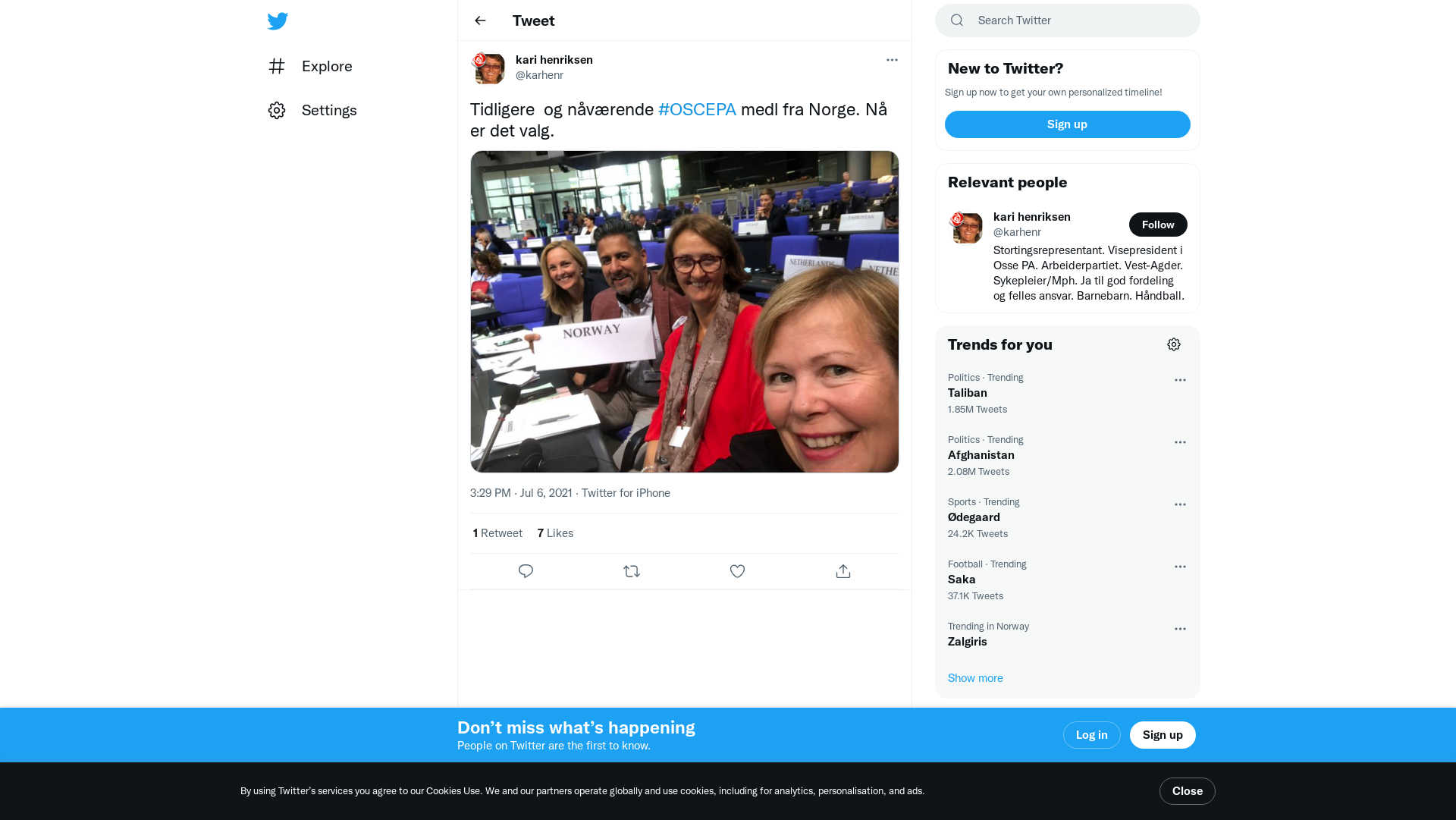Click the Search Twitter field
1456x820 pixels.
click(x=1077, y=20)
